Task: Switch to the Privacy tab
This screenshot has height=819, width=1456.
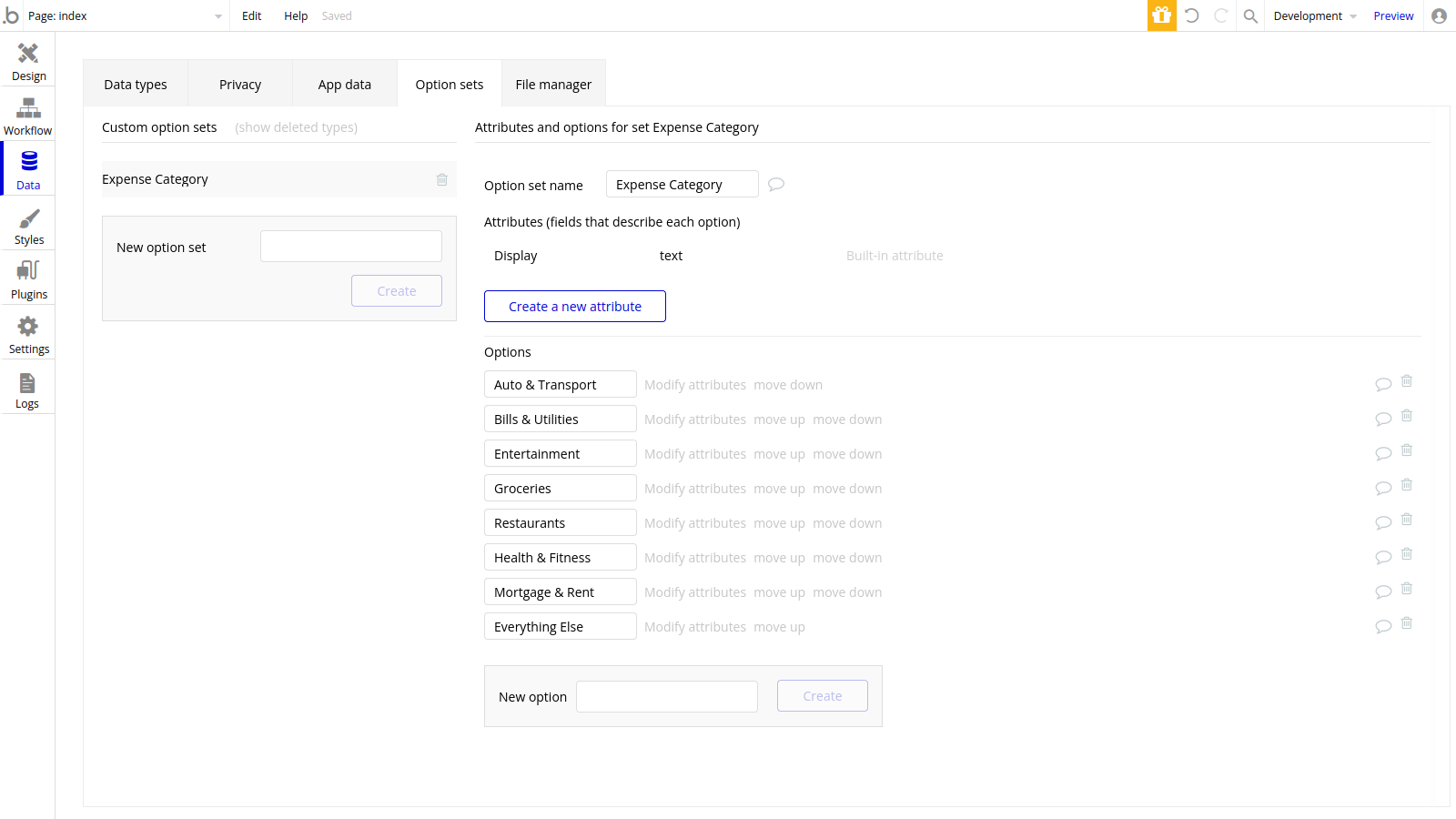Action: 239,84
